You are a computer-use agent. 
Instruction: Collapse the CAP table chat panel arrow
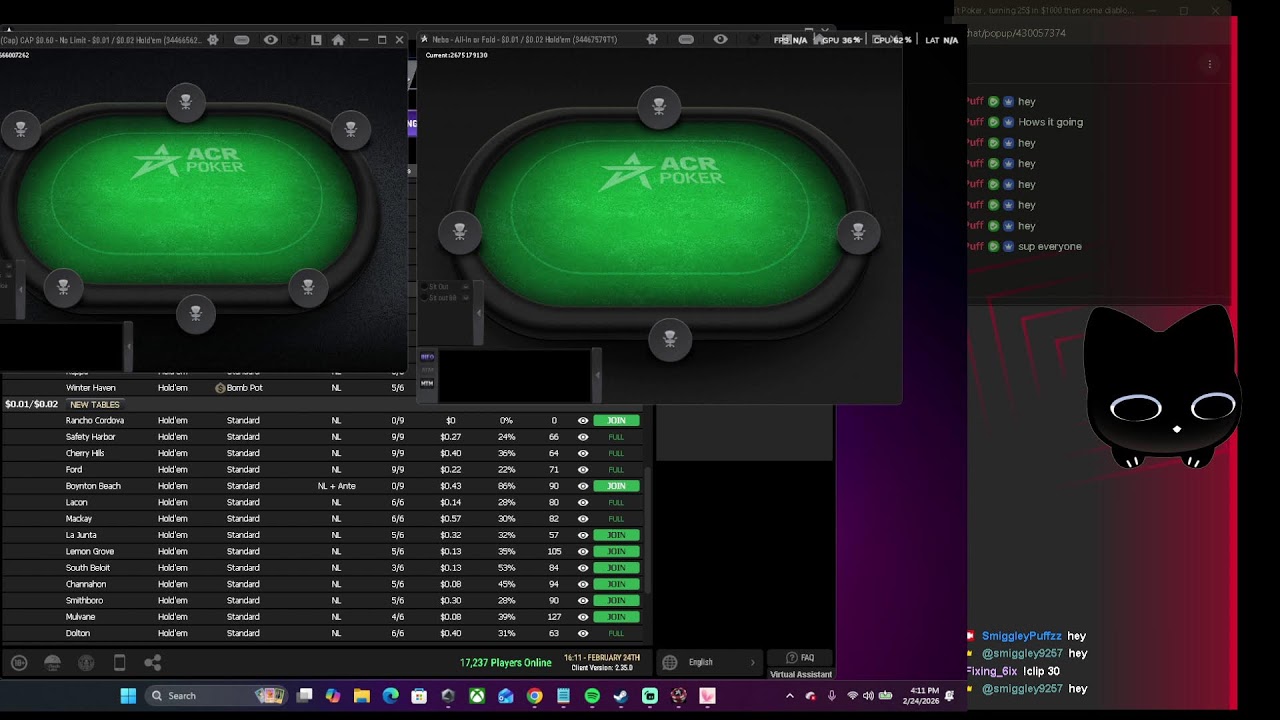[128, 346]
